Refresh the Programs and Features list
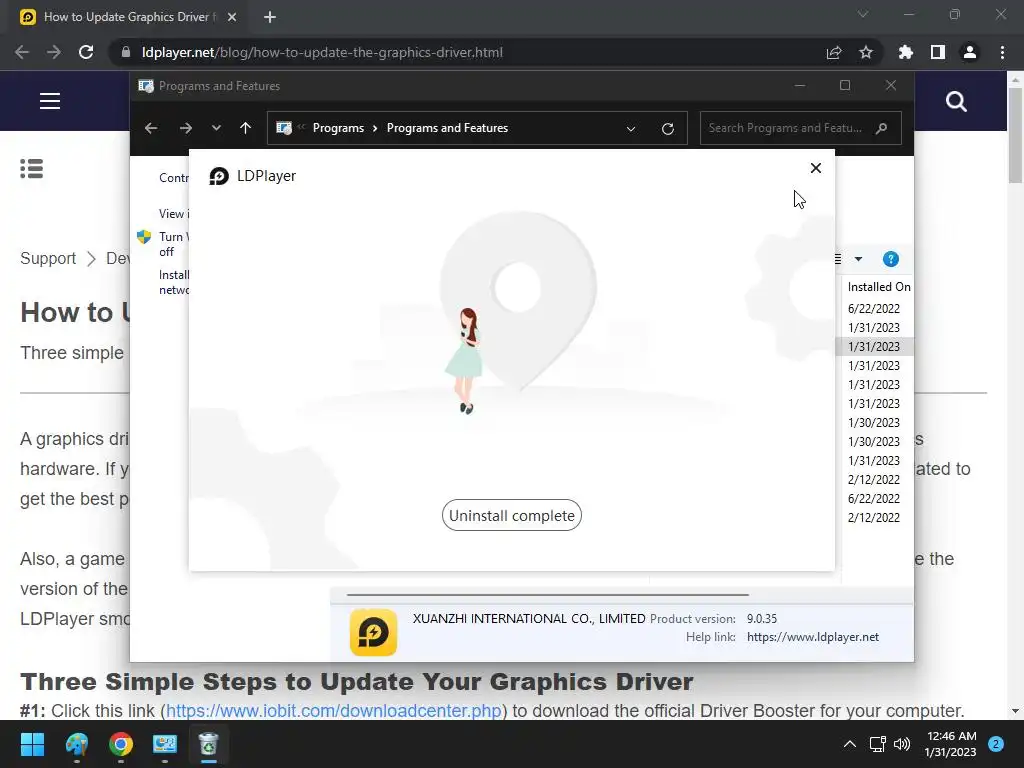The image size is (1024, 768). click(x=667, y=129)
